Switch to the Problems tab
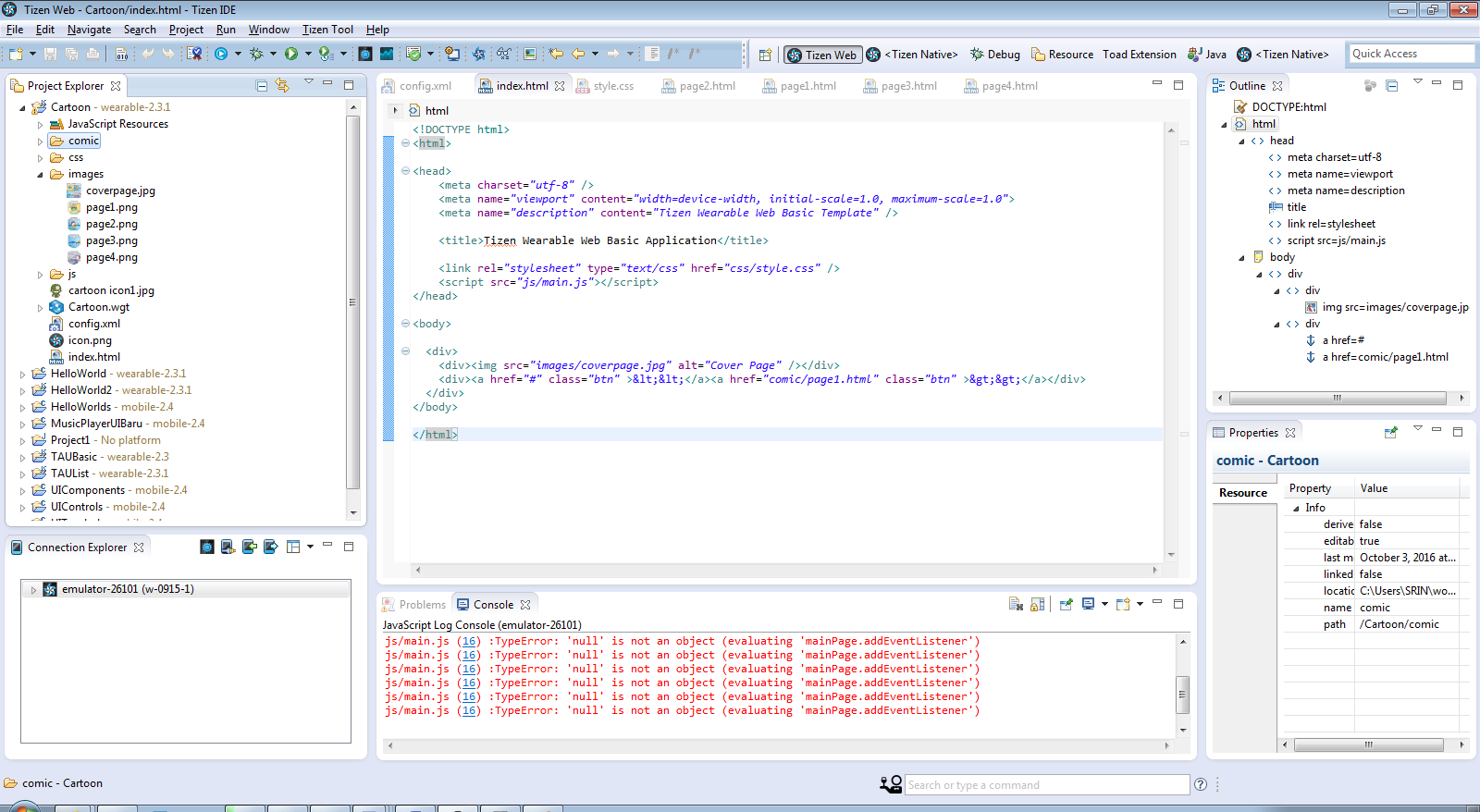This screenshot has height=812, width=1480. point(413,605)
